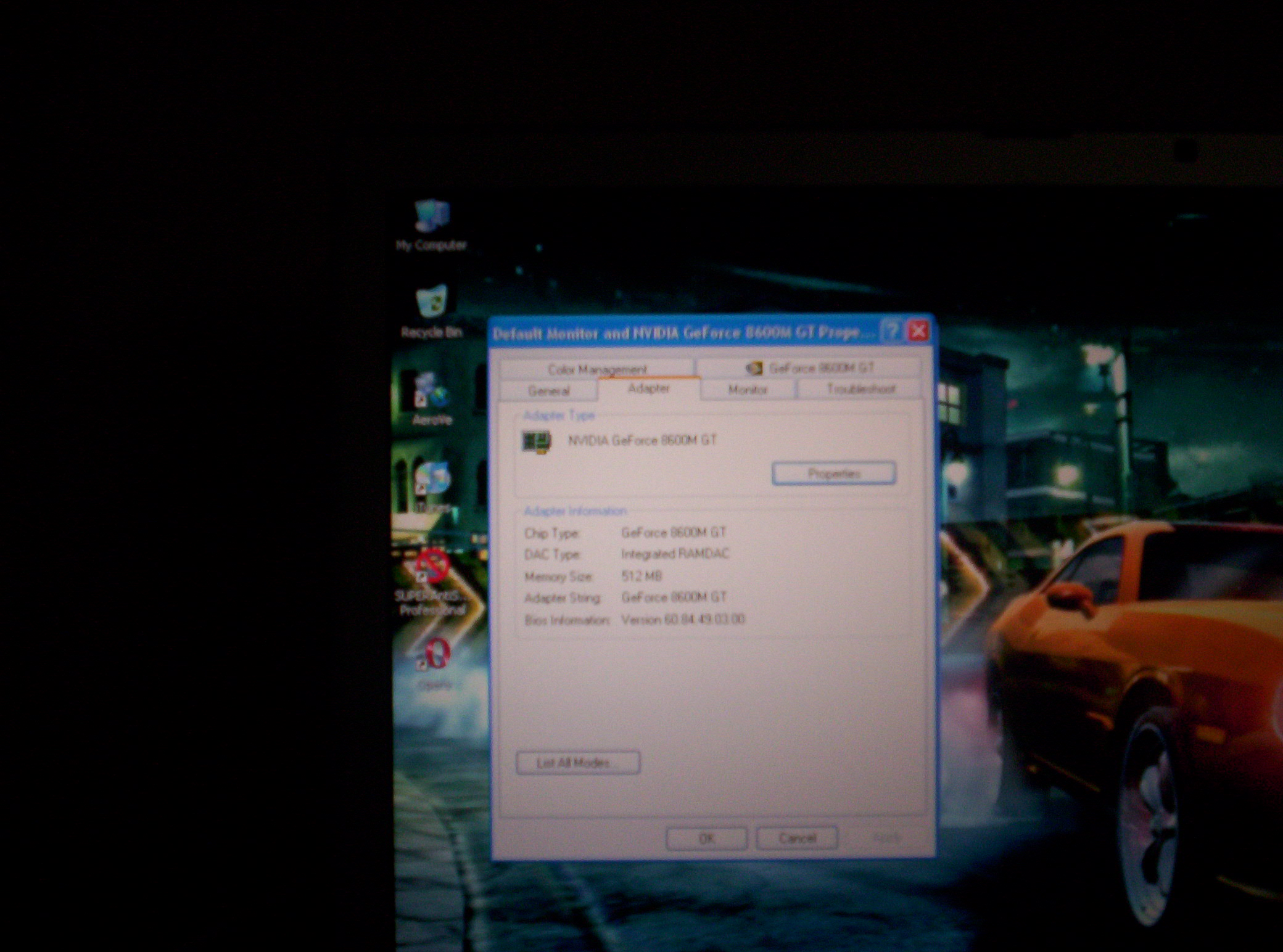Switch to the General tab

click(548, 390)
